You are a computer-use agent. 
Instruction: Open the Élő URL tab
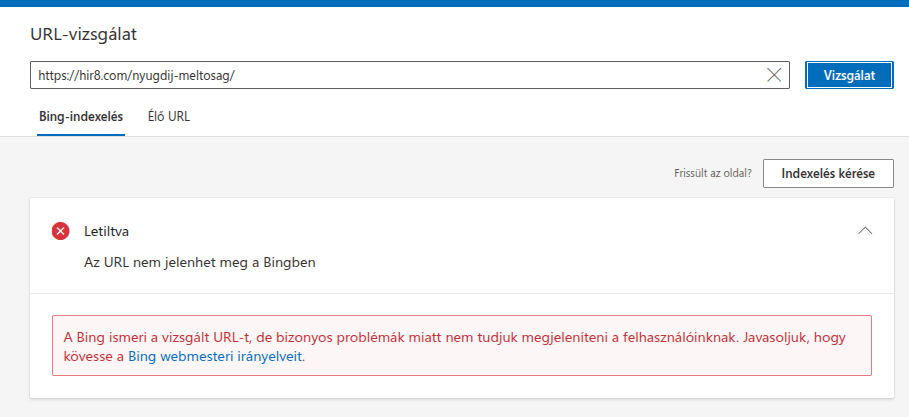(x=168, y=116)
